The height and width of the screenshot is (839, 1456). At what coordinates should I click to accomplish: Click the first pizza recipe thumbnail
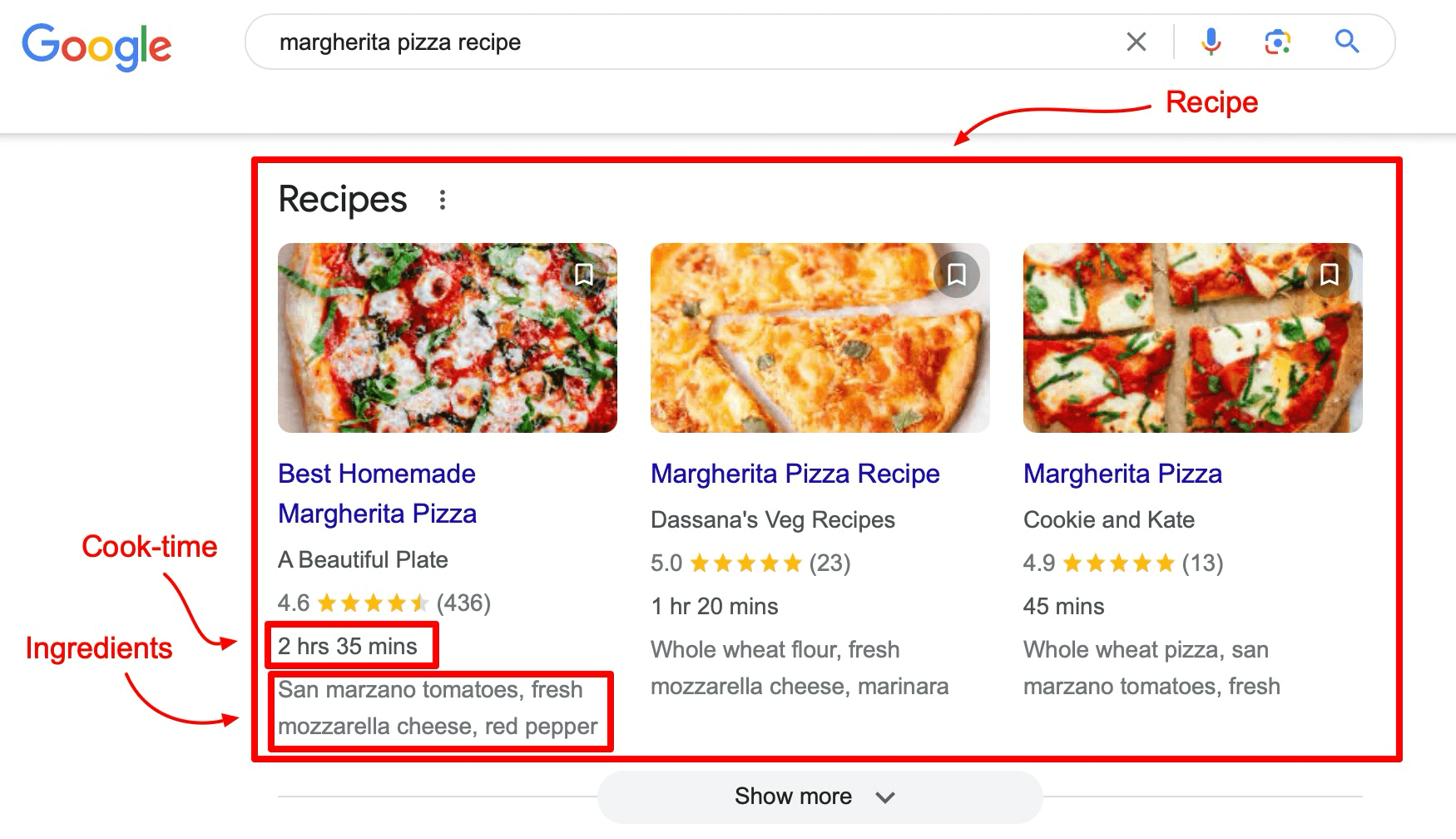click(447, 338)
